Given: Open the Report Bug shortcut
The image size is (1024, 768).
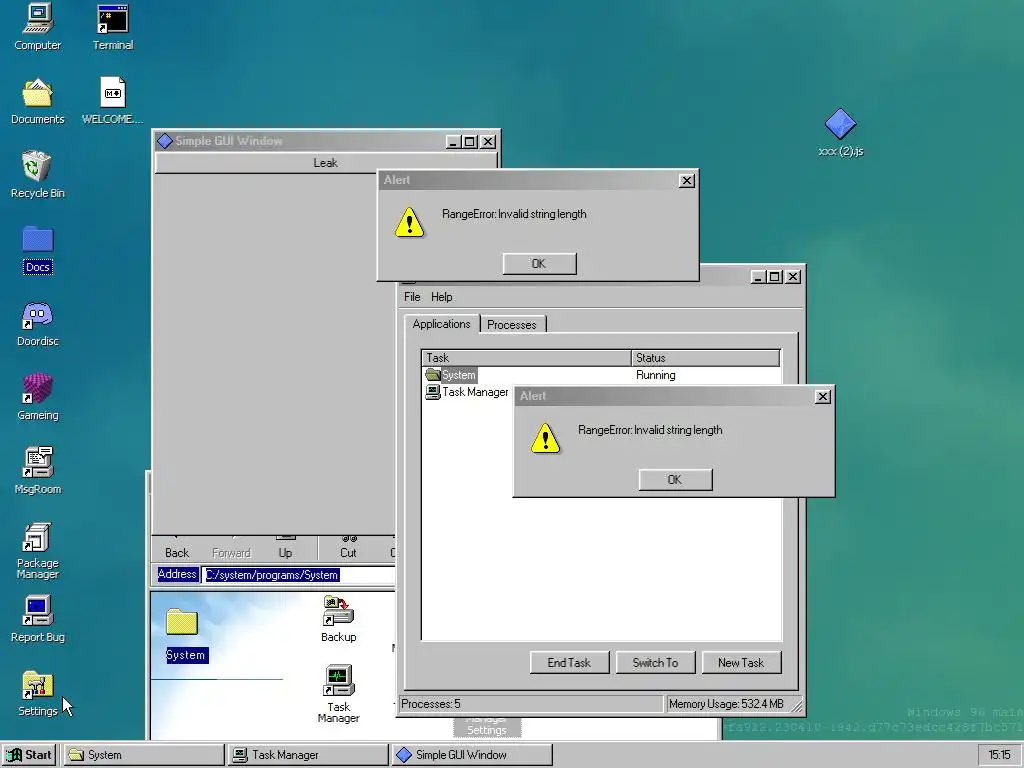Looking at the screenshot, I should pos(37,619).
